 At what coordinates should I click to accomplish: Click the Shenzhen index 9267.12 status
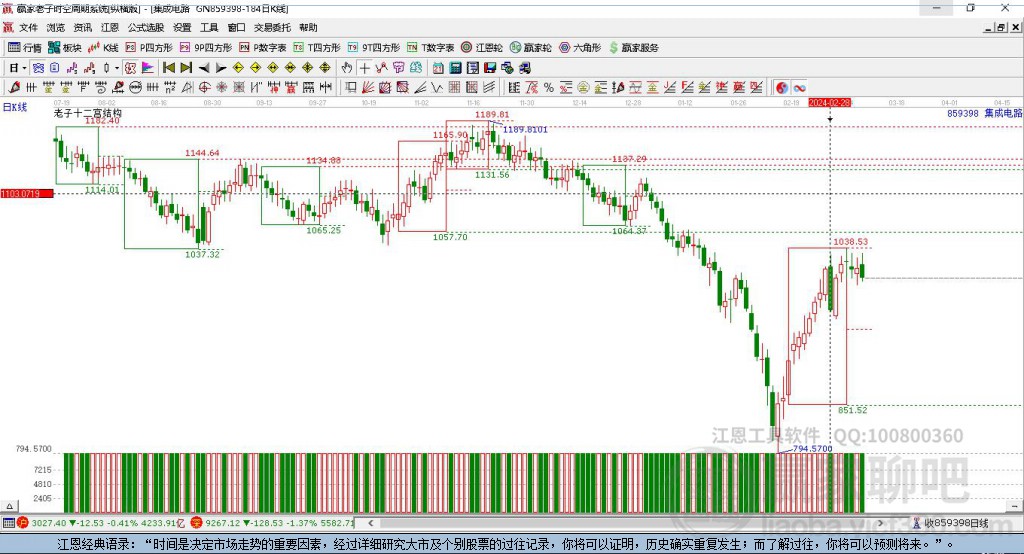pyautogui.click(x=274, y=523)
